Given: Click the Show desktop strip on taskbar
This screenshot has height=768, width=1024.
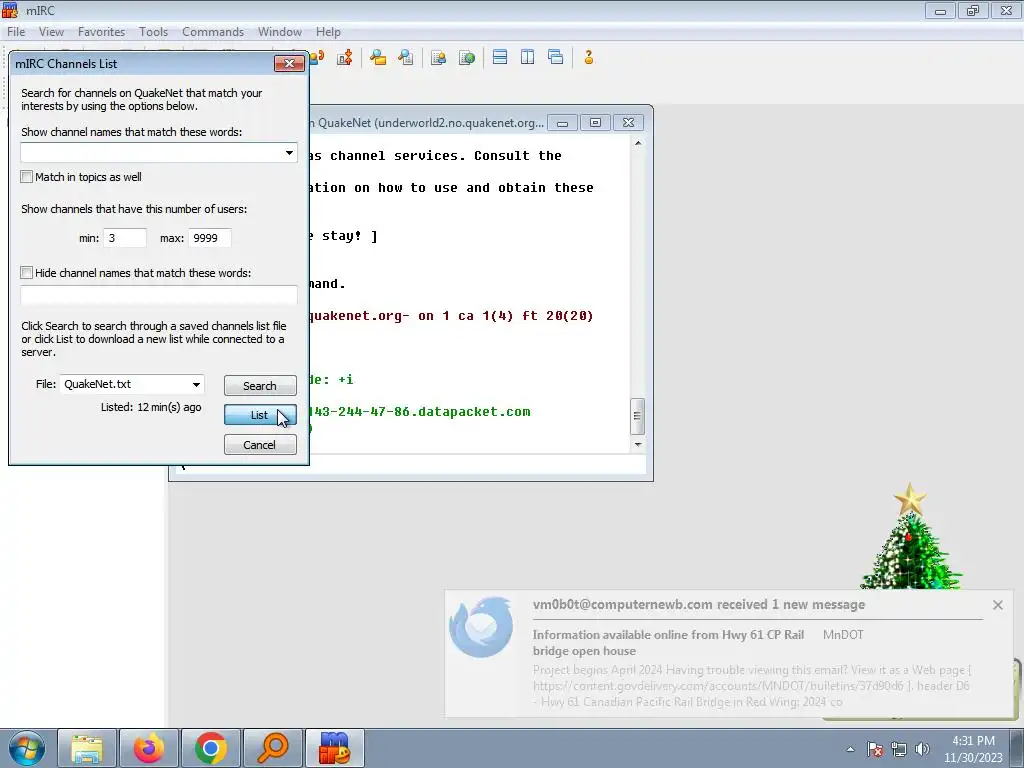Looking at the screenshot, I should pyautogui.click(x=1017, y=748).
